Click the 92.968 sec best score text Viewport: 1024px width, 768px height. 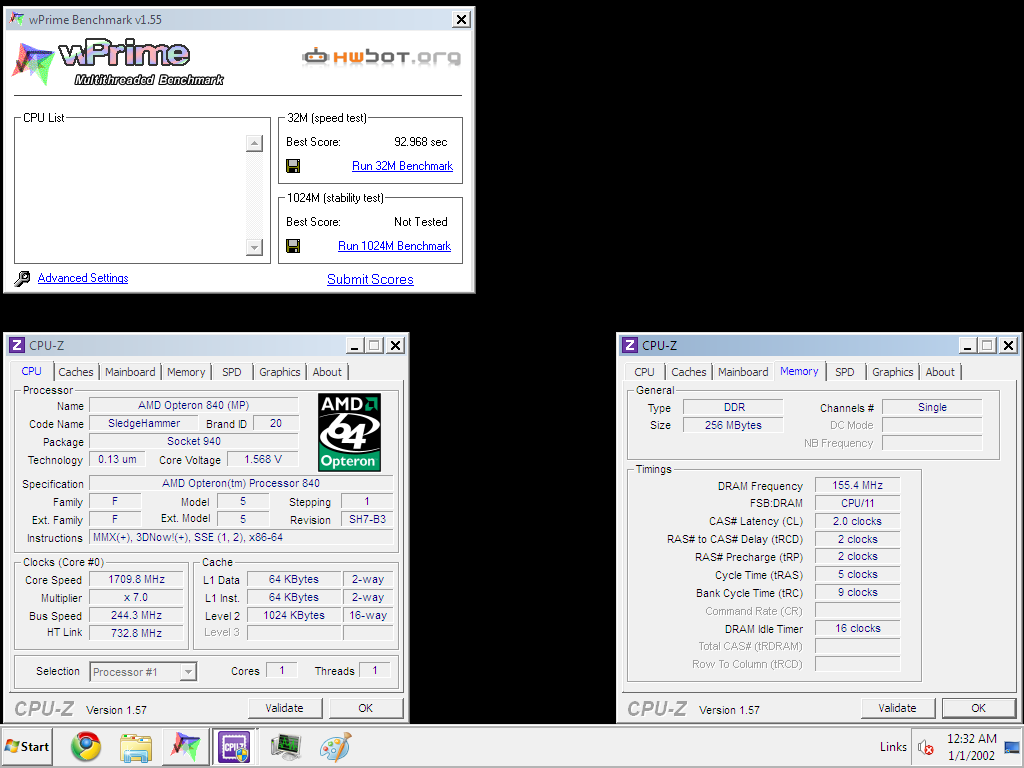coord(421,142)
